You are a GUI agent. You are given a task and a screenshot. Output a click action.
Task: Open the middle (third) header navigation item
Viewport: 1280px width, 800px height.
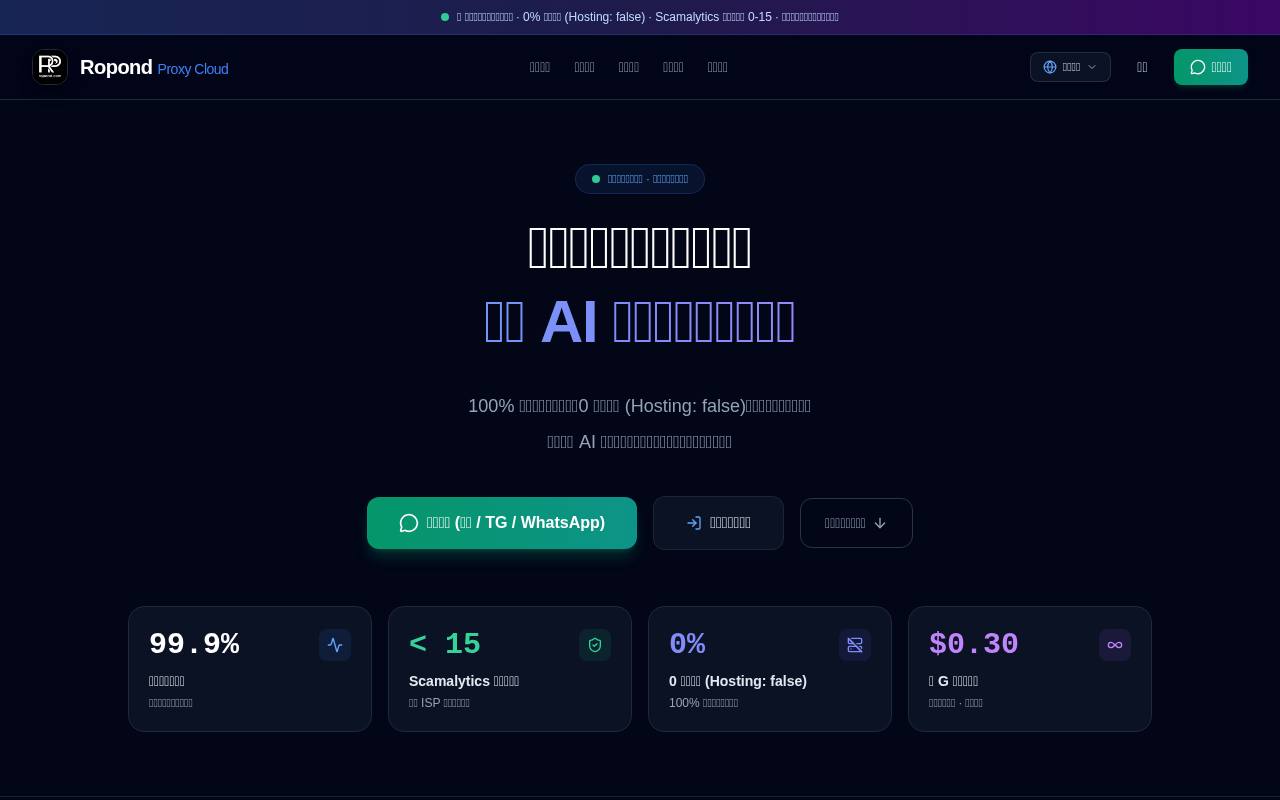[x=629, y=67]
